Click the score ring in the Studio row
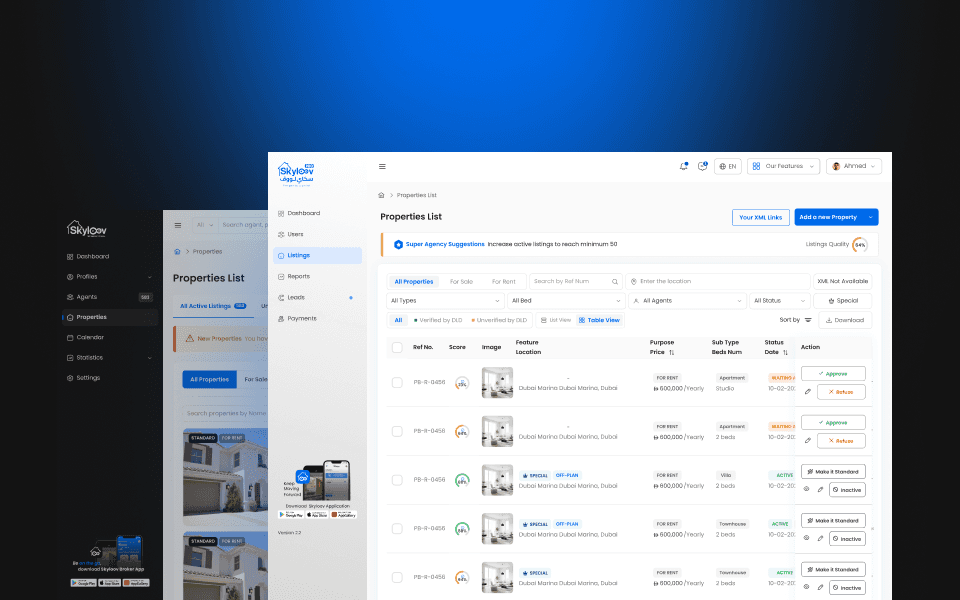 (x=462, y=383)
